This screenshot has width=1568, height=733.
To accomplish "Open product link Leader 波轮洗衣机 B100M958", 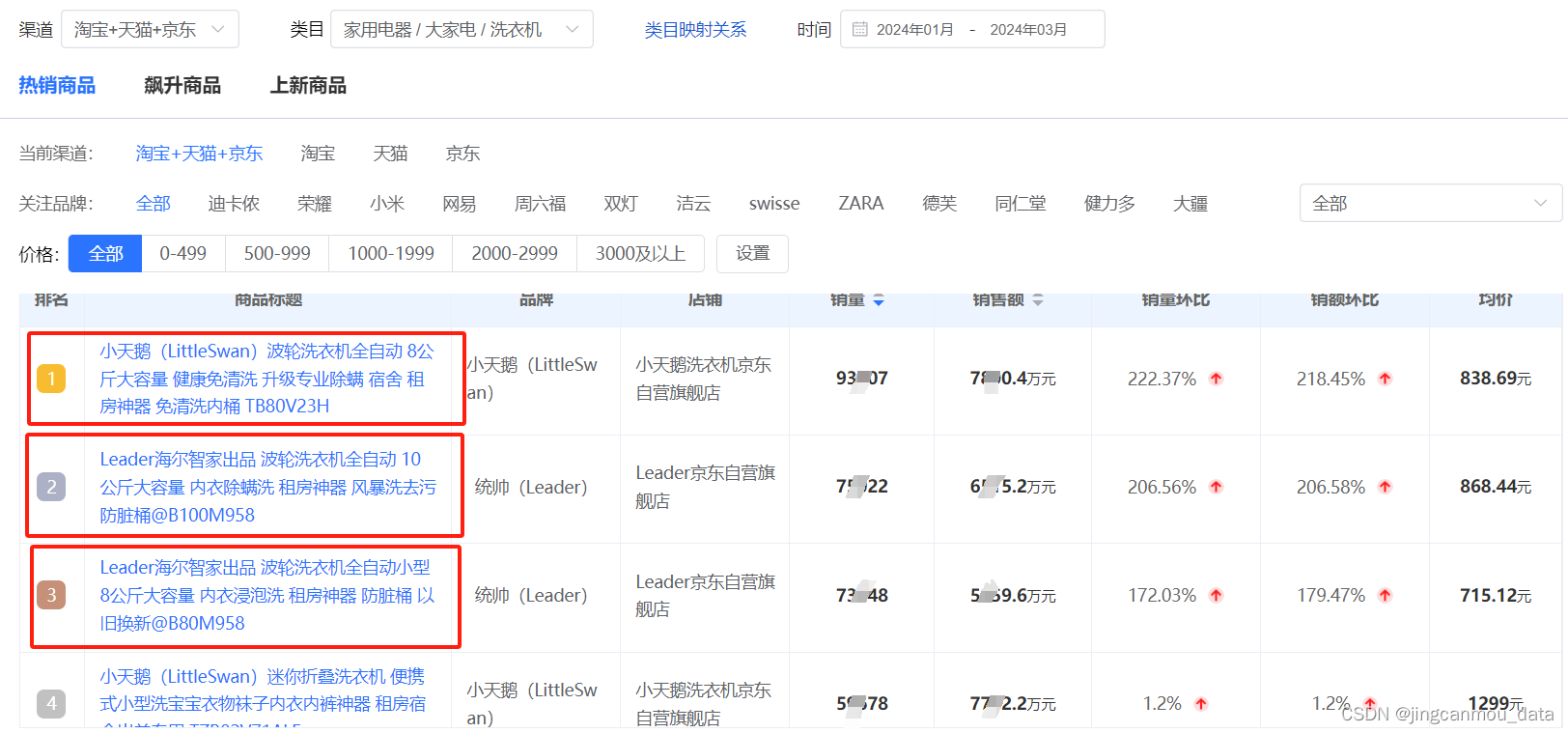I will (x=268, y=487).
